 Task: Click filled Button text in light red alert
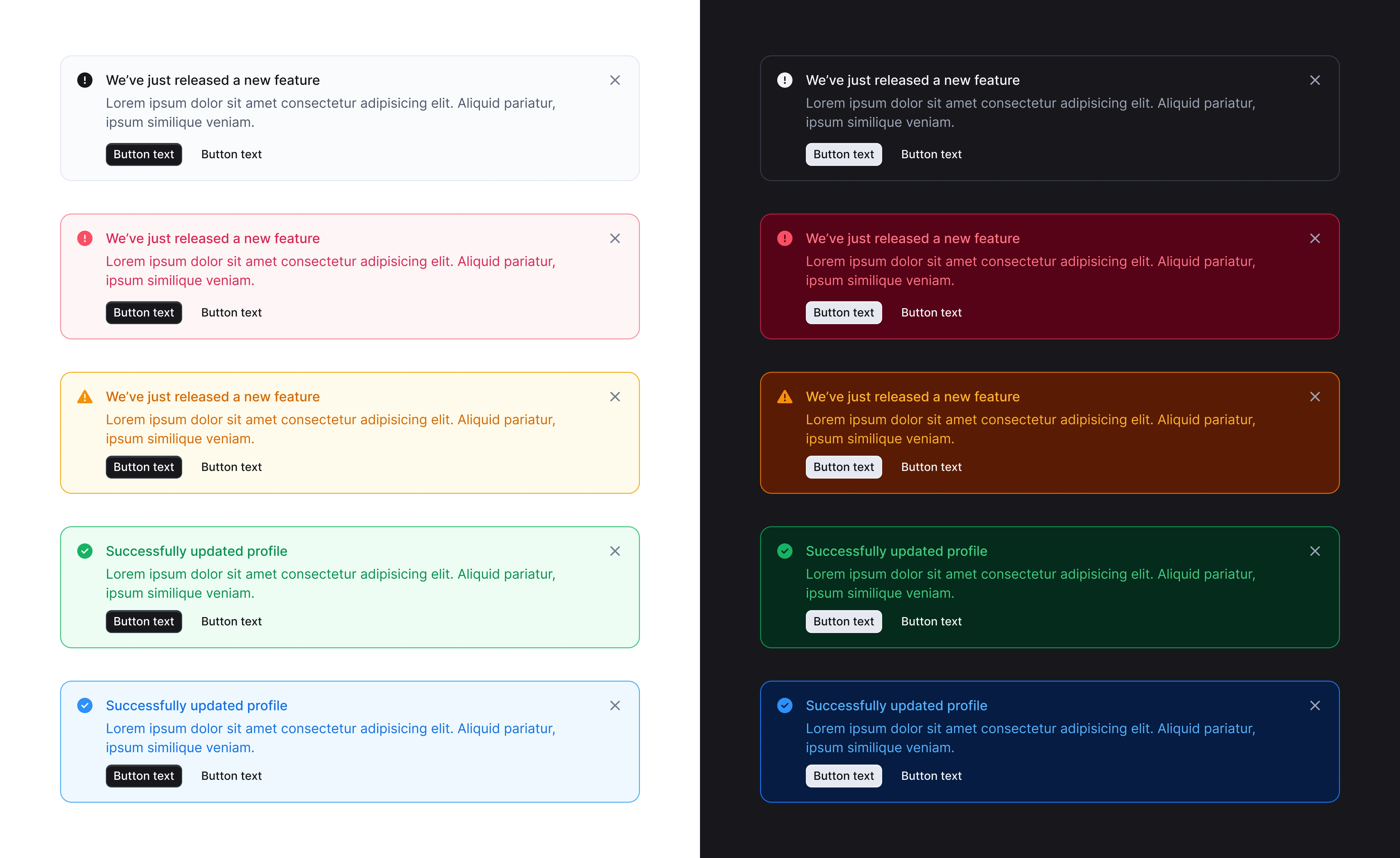click(144, 313)
